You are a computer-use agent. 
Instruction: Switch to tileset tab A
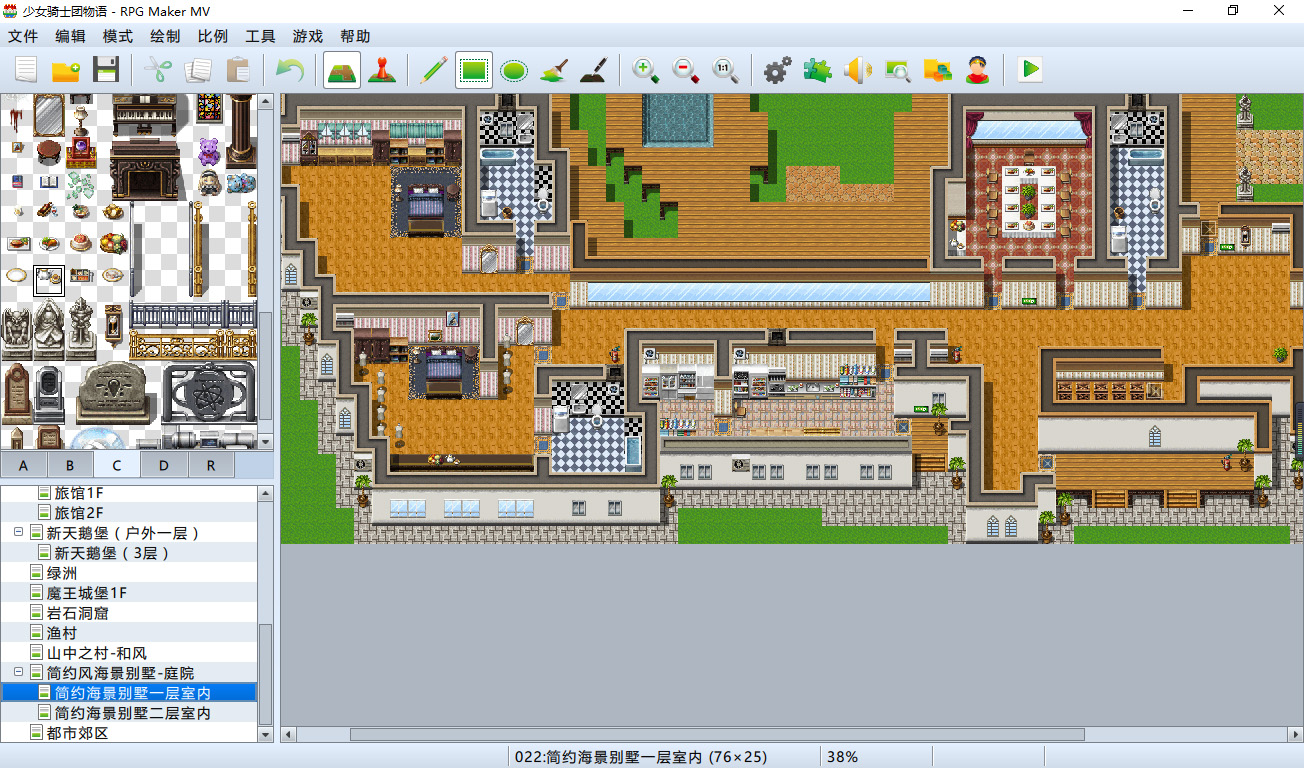pyautogui.click(x=23, y=465)
